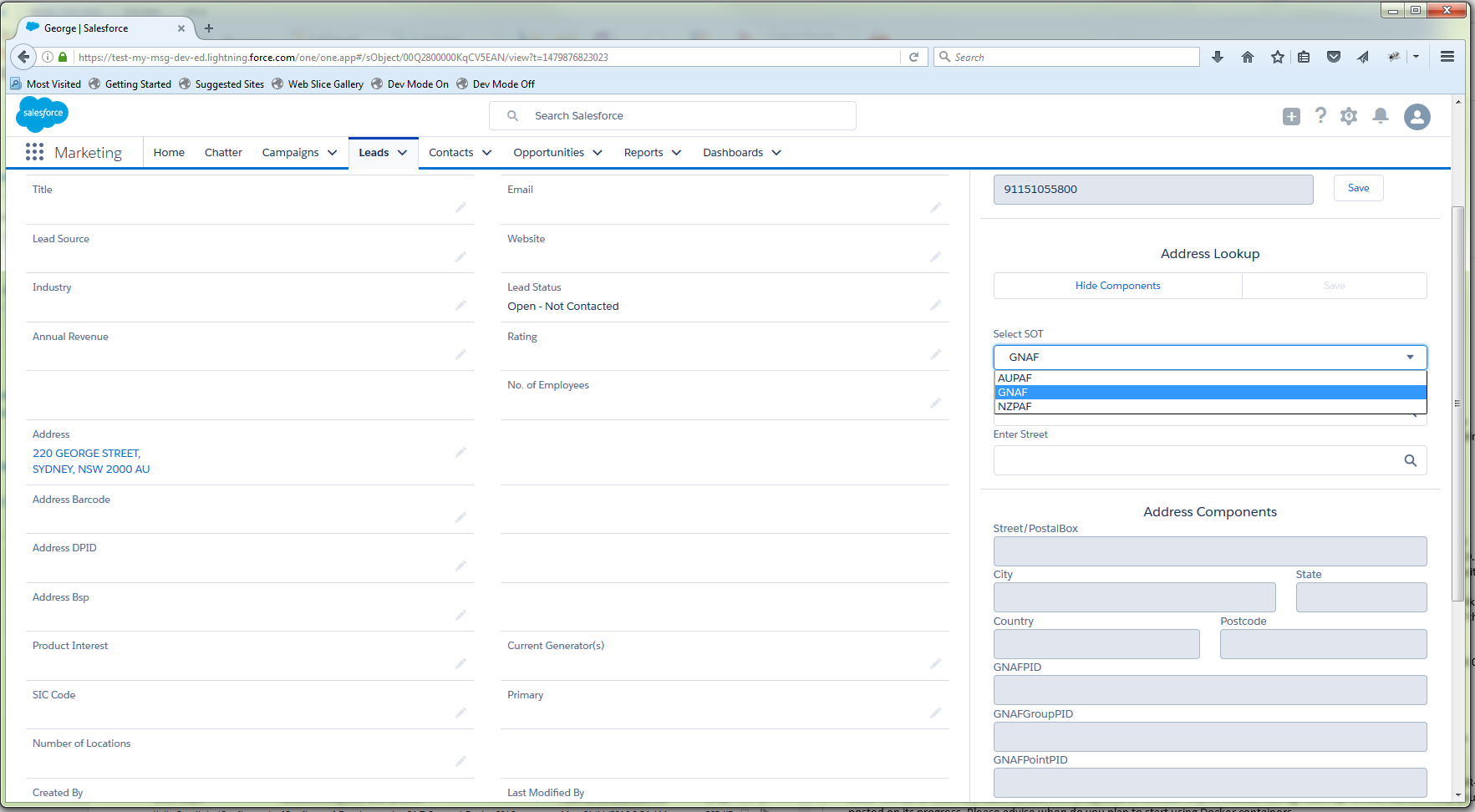Edit Lead Status using its pencil icon

[934, 306]
